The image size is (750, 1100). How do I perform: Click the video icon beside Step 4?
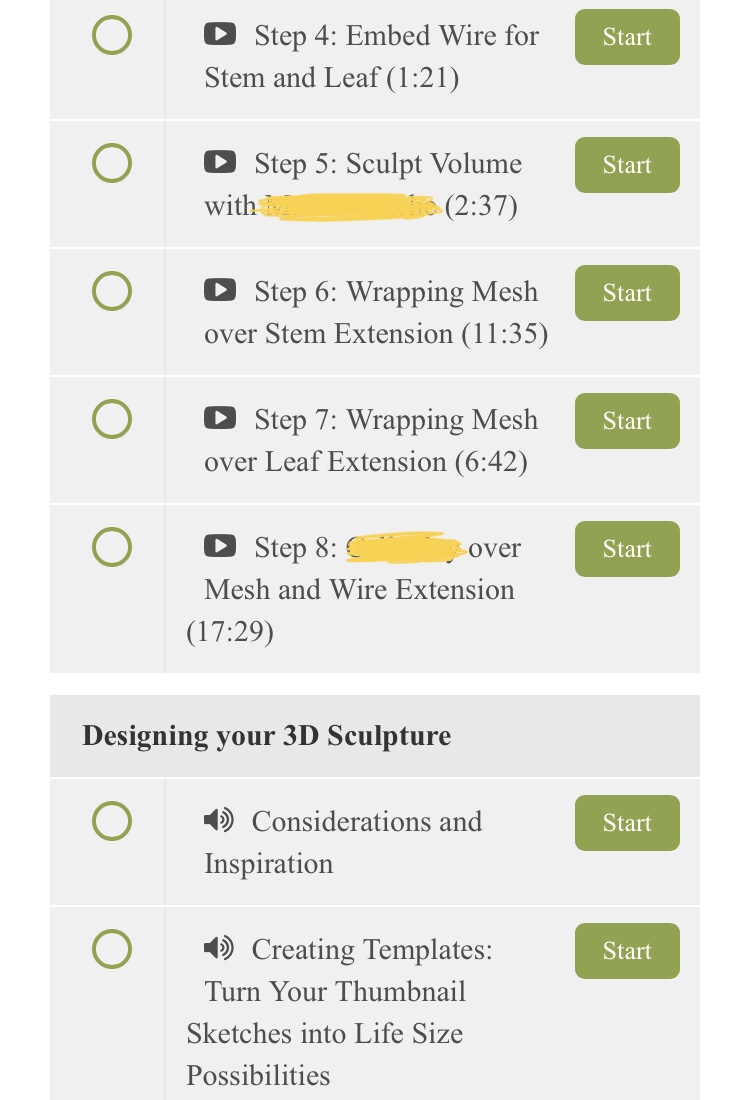[220, 33]
